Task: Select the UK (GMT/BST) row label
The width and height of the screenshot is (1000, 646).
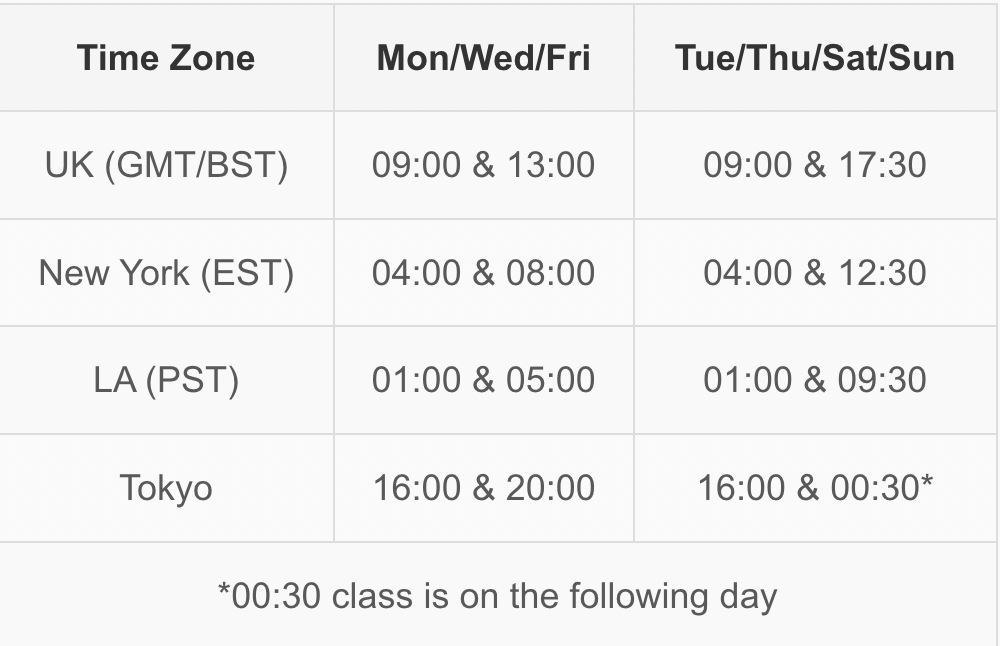Action: point(166,165)
